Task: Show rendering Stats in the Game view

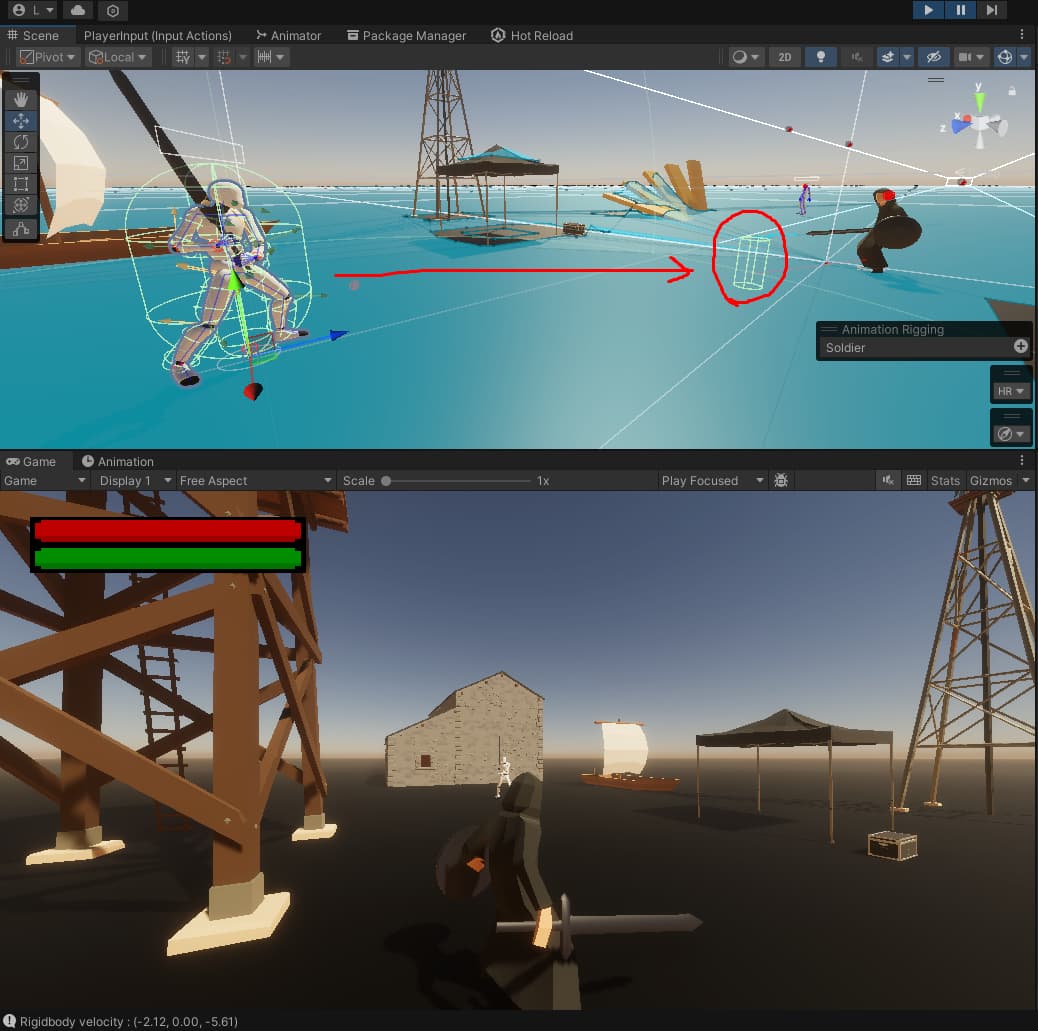Action: [945, 480]
